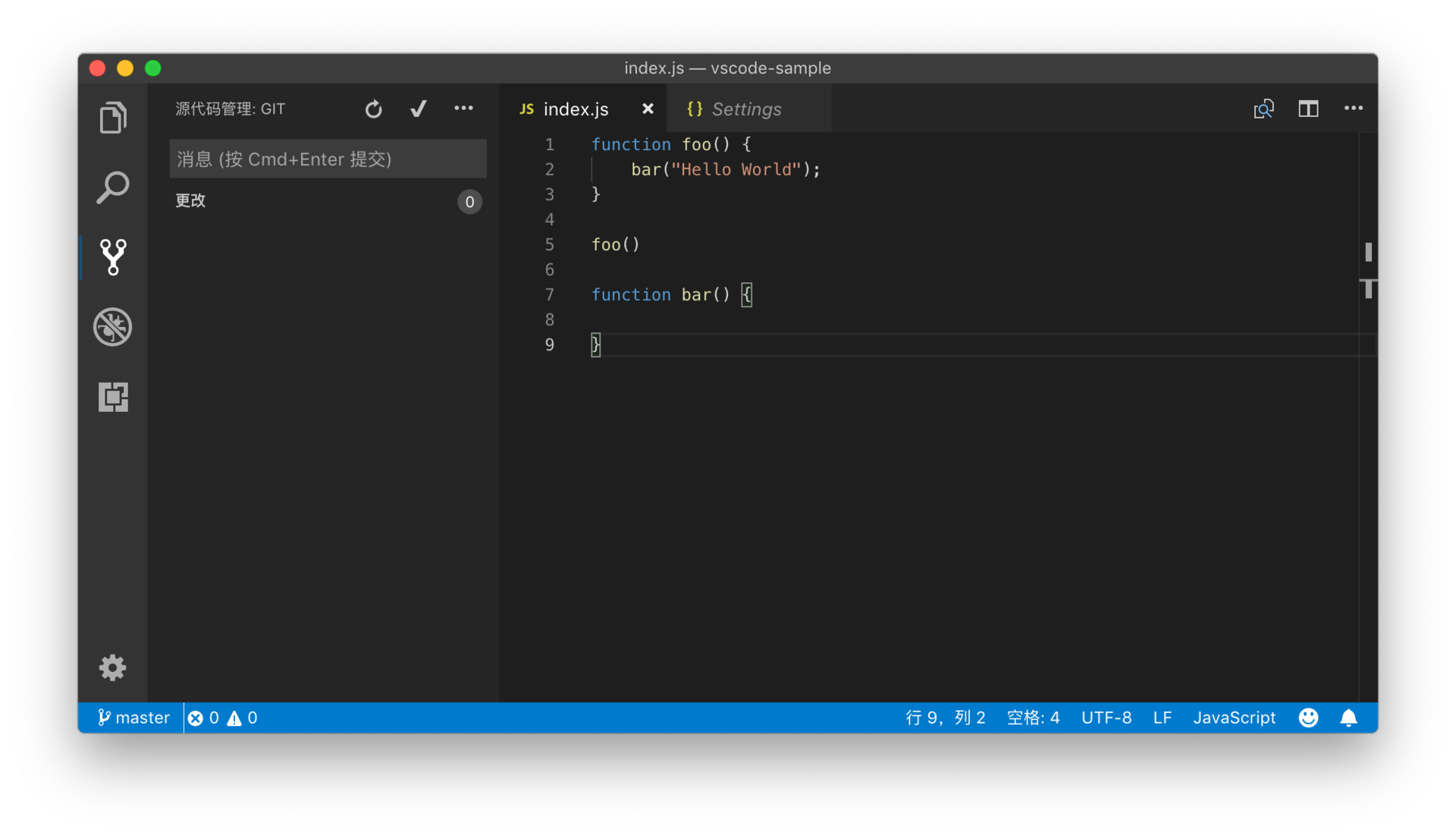This screenshot has height=836, width=1456.
Task: Click the Manage gear icon
Action: [112, 668]
